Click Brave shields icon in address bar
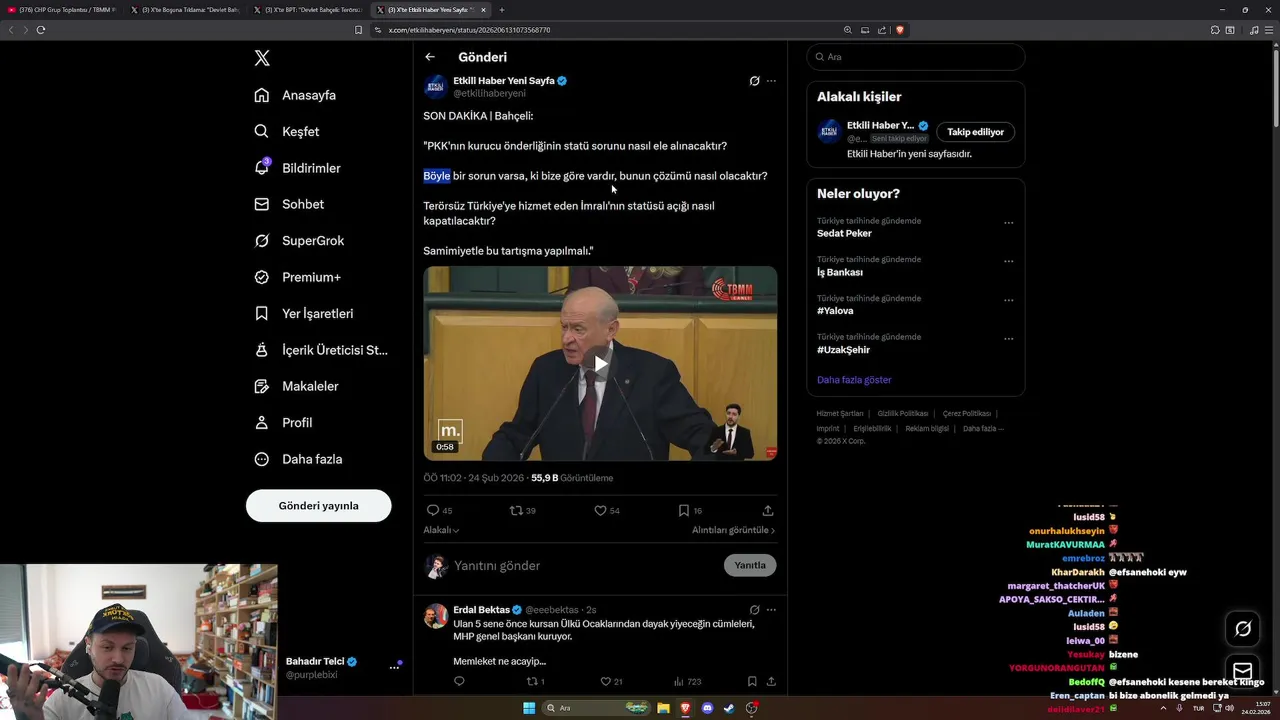1280x720 pixels. 899,30
